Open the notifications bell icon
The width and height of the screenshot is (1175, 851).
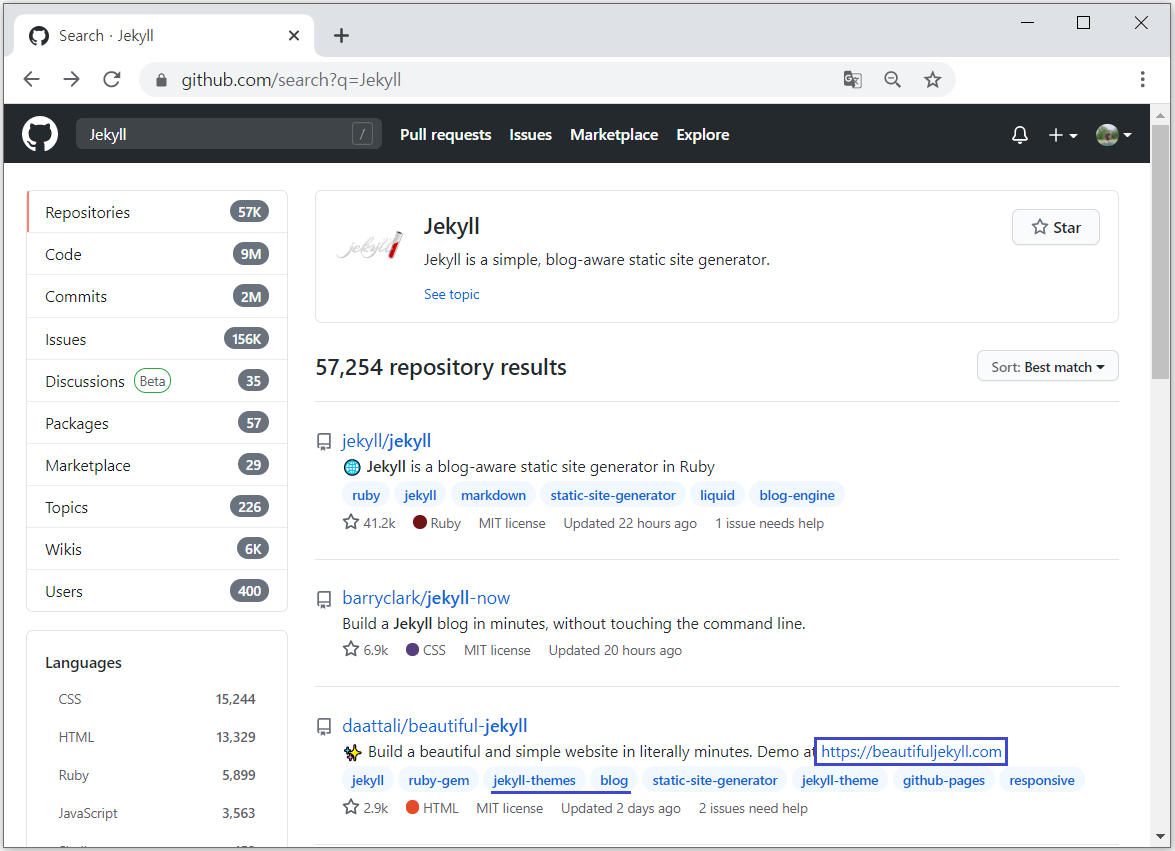pyautogui.click(x=1019, y=135)
